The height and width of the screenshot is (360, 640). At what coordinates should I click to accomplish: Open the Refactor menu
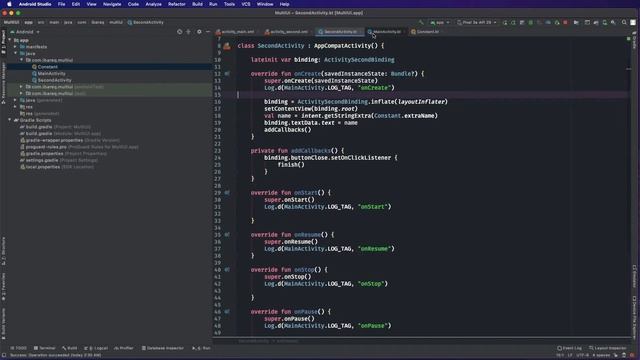click(177, 4)
